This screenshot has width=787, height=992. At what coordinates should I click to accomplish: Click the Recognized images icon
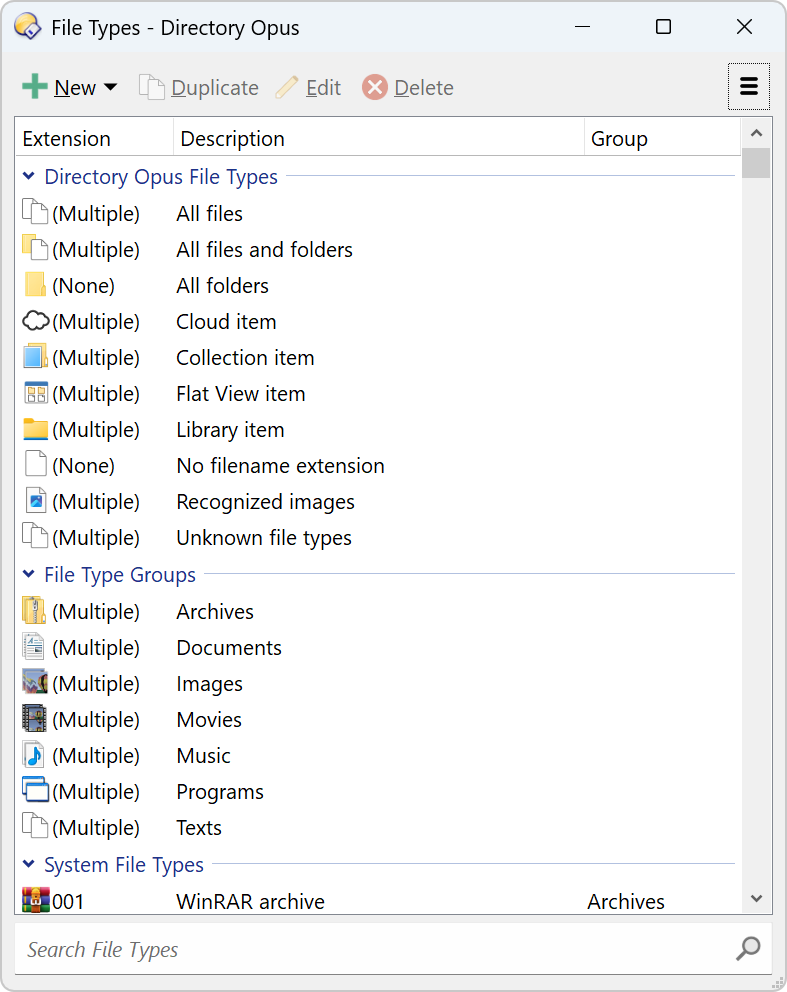[35, 502]
